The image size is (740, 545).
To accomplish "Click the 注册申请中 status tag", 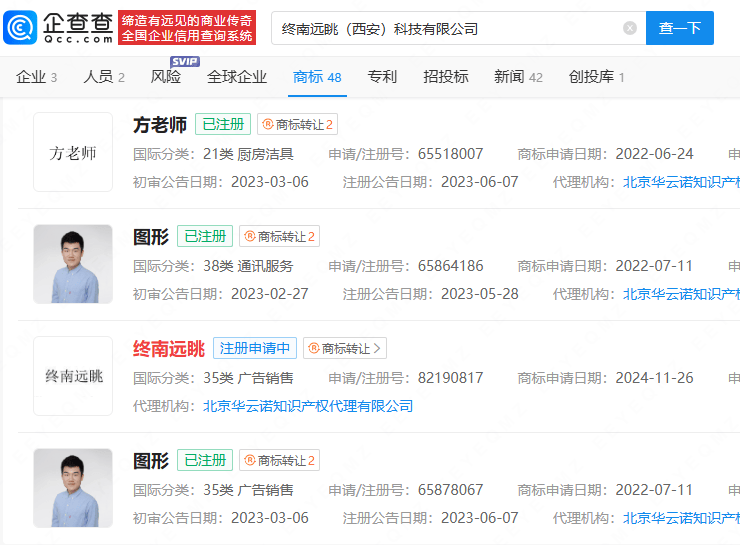I will click(x=255, y=348).
